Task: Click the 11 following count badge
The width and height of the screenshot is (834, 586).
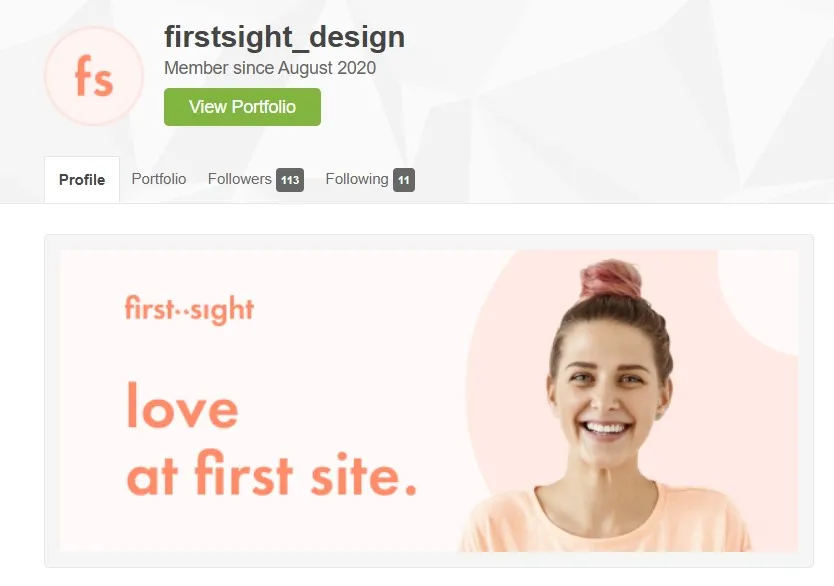Action: 404,180
